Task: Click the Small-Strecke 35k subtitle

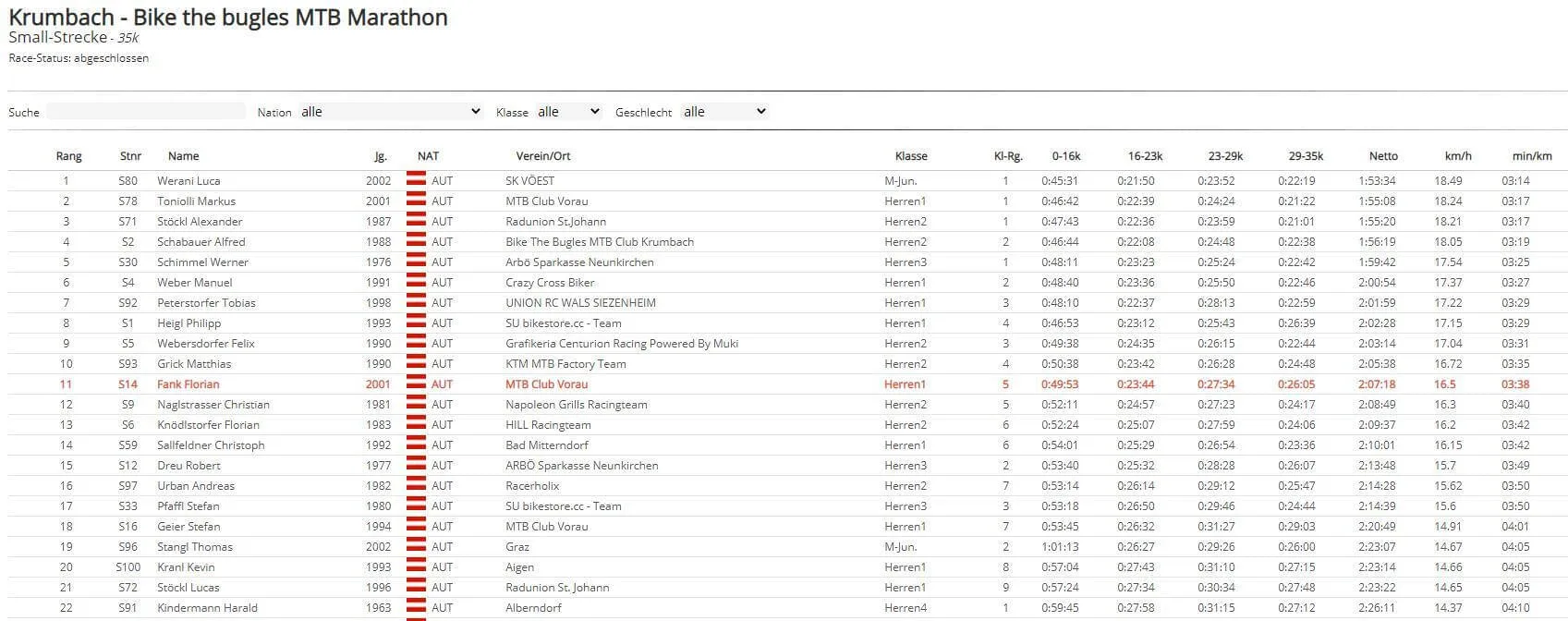Action: tap(74, 38)
